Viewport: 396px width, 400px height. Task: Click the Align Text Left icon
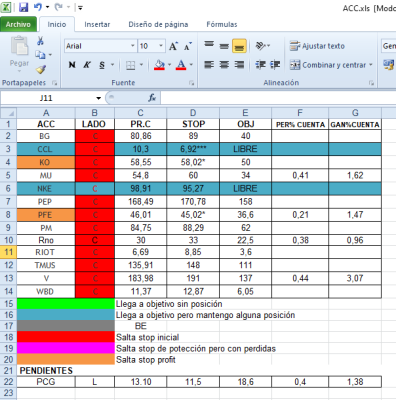pos(209,65)
